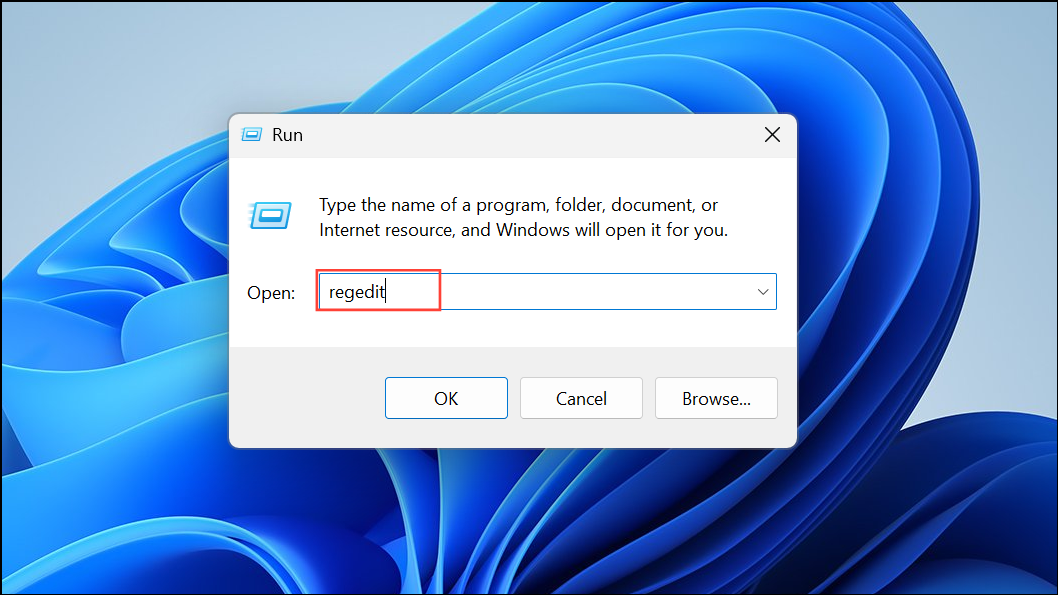The width and height of the screenshot is (1058, 595).
Task: Click the Cancel button
Action: (x=581, y=398)
